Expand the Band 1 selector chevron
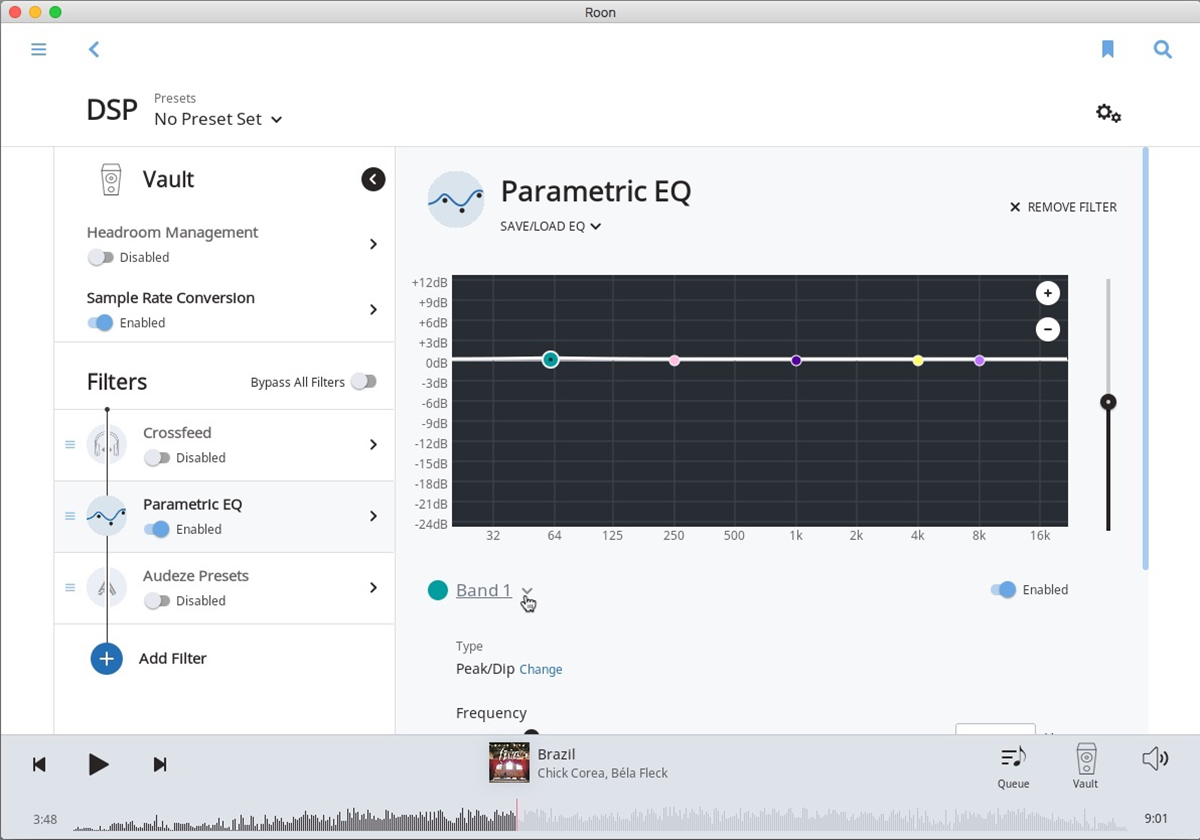The height and width of the screenshot is (840, 1200). click(527, 591)
